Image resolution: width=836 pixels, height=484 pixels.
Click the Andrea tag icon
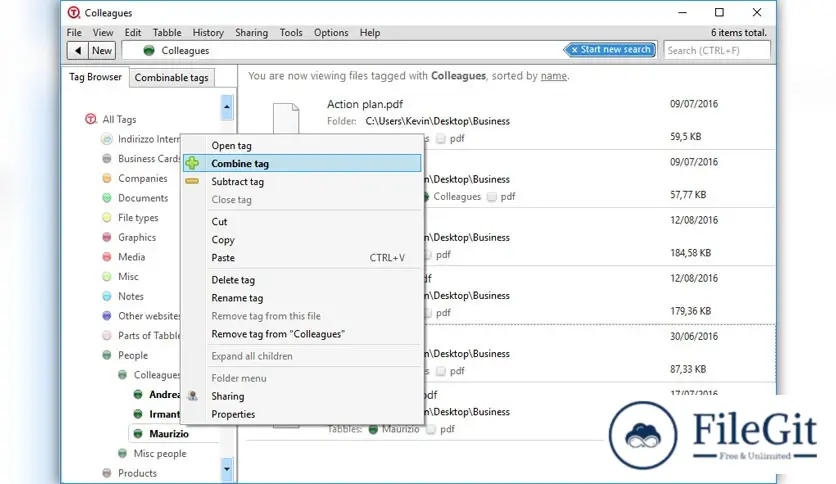coord(138,395)
